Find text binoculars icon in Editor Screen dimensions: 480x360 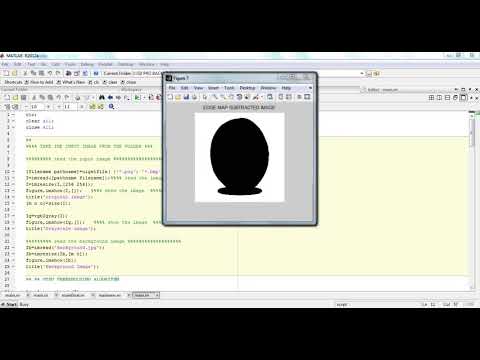point(102,97)
